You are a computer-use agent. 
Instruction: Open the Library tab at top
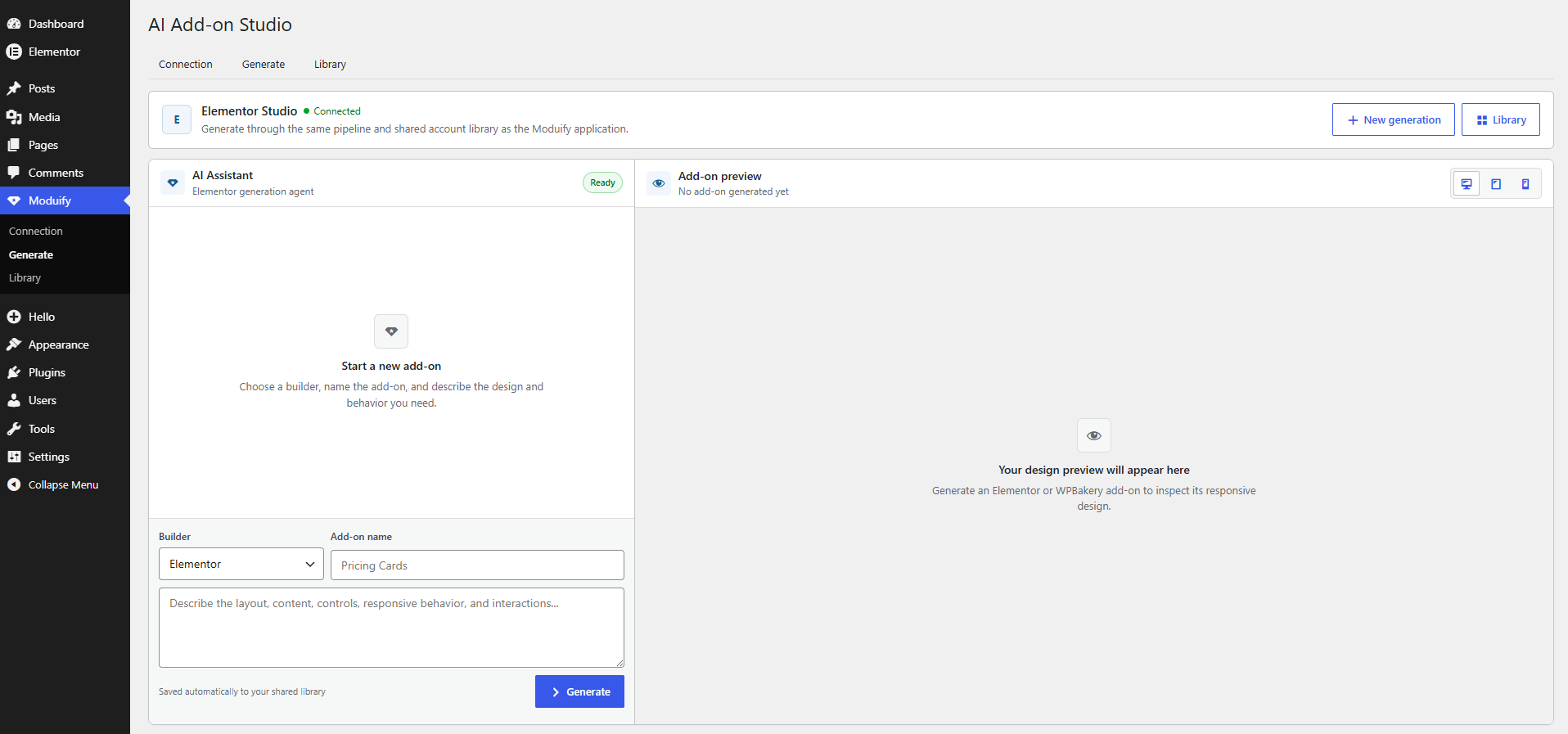(x=330, y=64)
